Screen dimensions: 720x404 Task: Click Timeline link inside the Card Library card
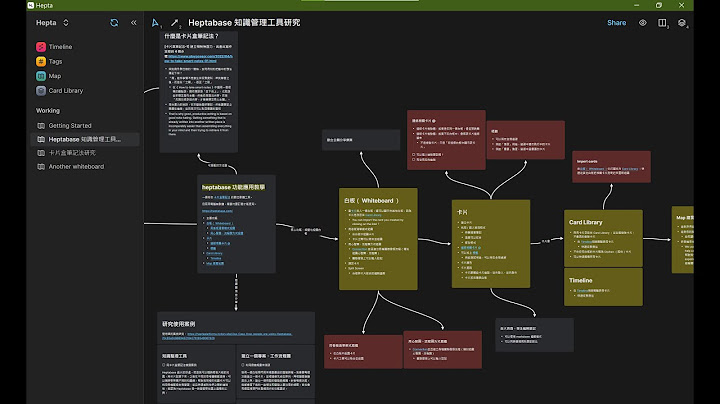pos(586,241)
